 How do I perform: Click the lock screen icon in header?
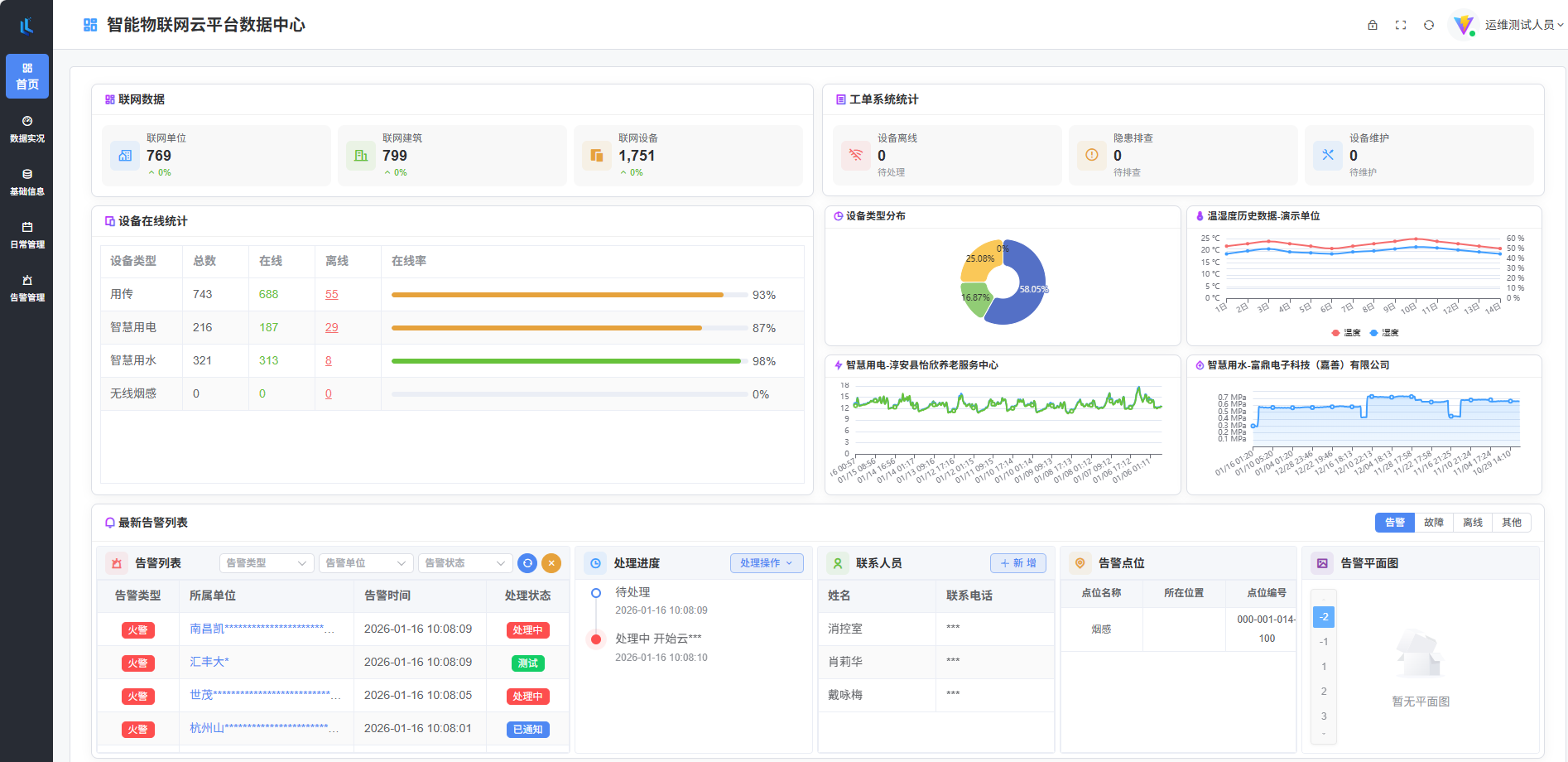(1373, 25)
